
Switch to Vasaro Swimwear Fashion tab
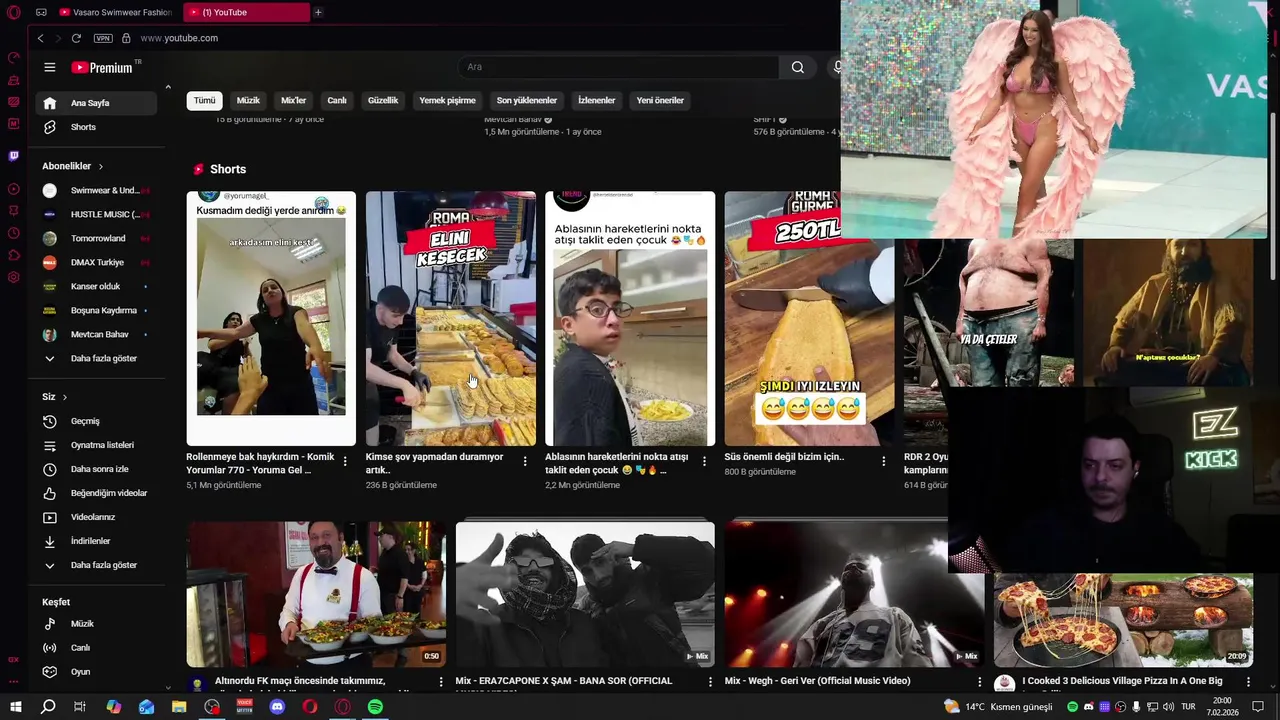click(117, 12)
